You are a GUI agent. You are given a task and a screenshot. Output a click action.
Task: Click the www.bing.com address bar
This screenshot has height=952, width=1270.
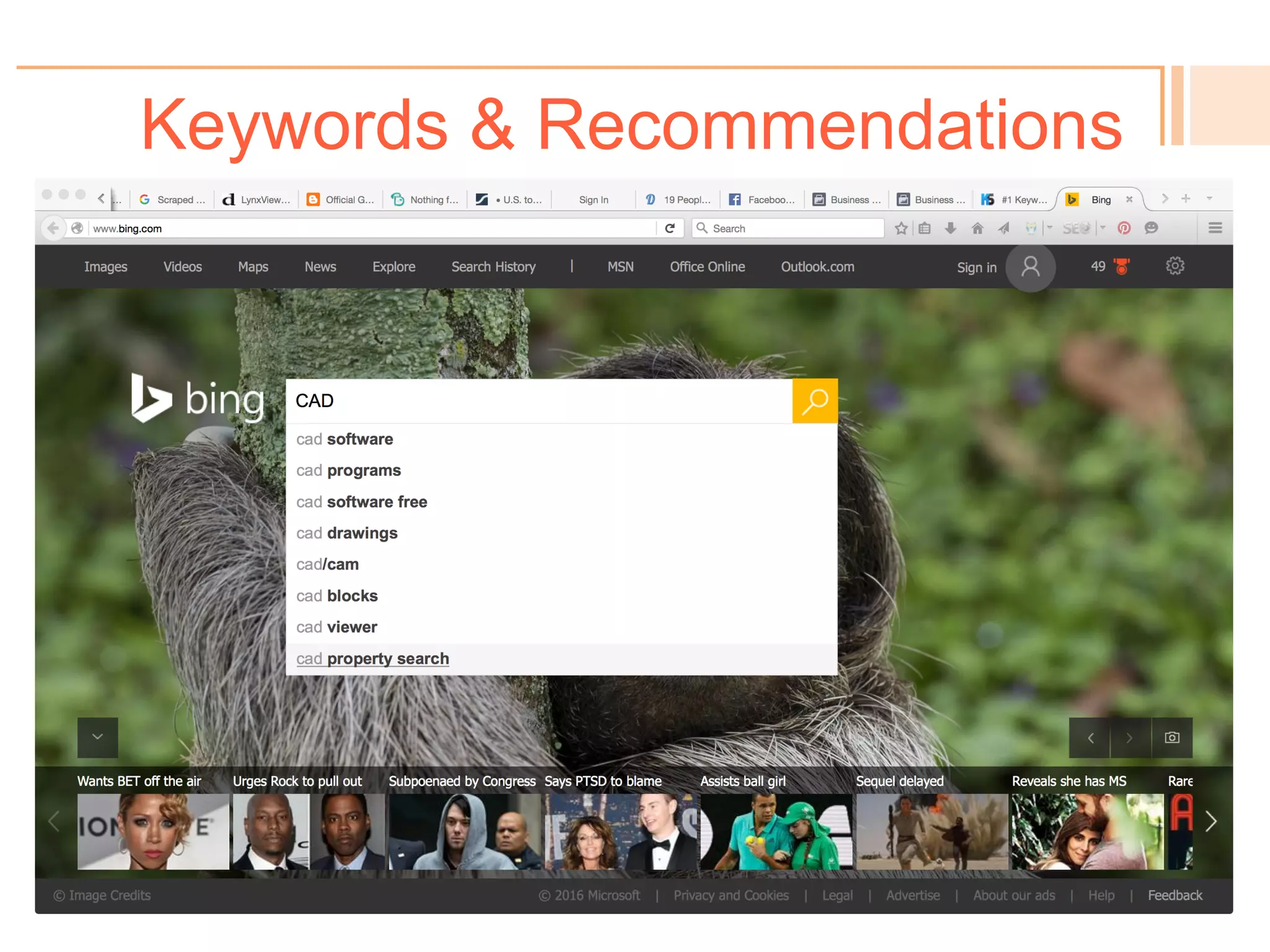(x=372, y=228)
